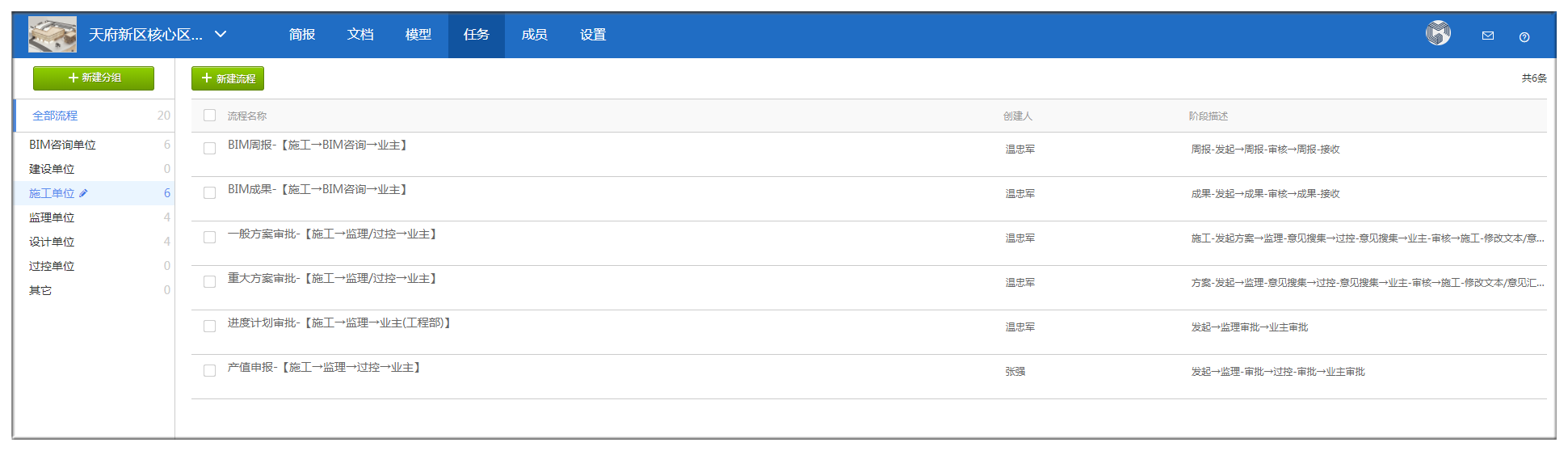Screen dimensions: 1568x451
Task: Toggle the select-all checkbox in header
Action: coord(210,116)
